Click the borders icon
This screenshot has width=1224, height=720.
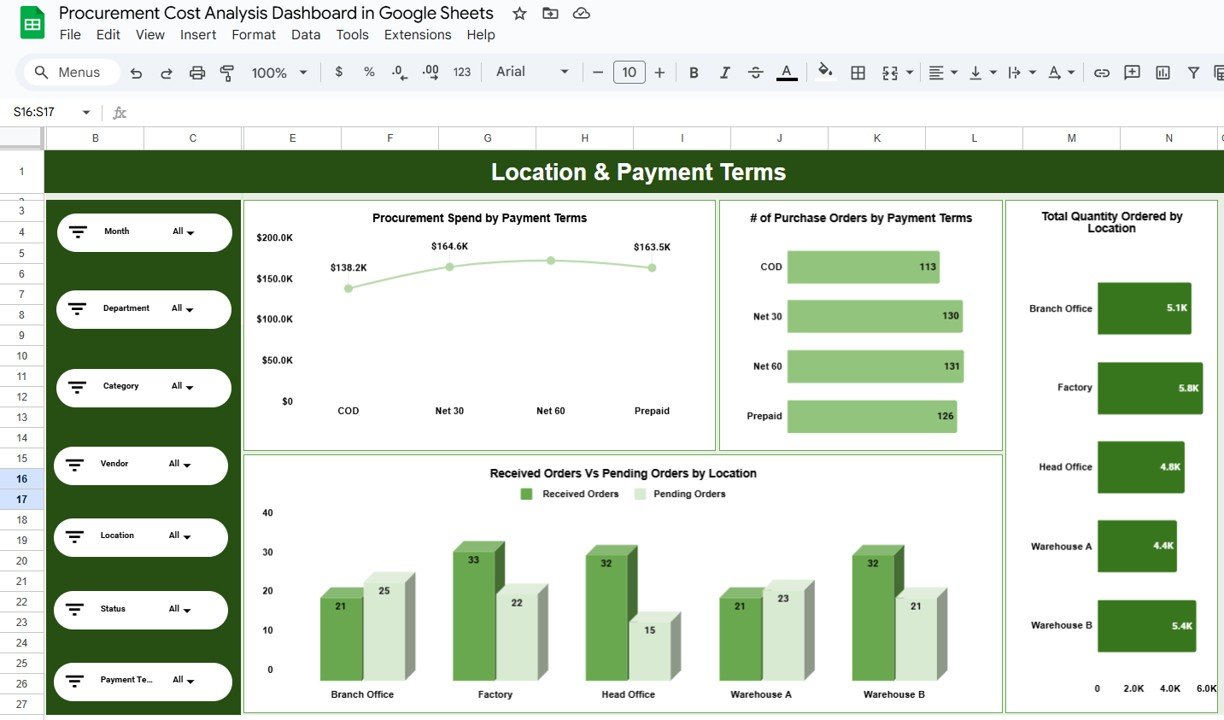pos(857,72)
